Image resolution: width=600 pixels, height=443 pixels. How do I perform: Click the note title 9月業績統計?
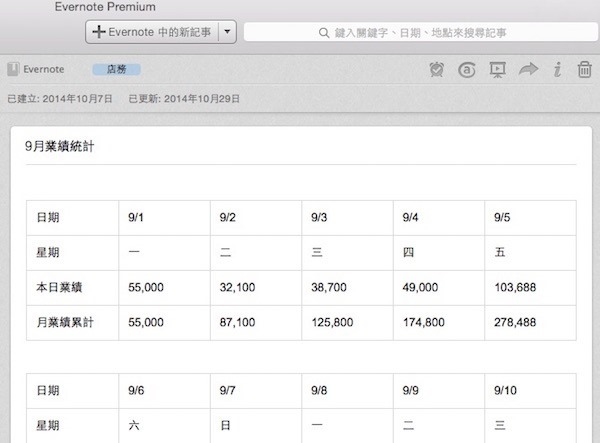tap(61, 147)
